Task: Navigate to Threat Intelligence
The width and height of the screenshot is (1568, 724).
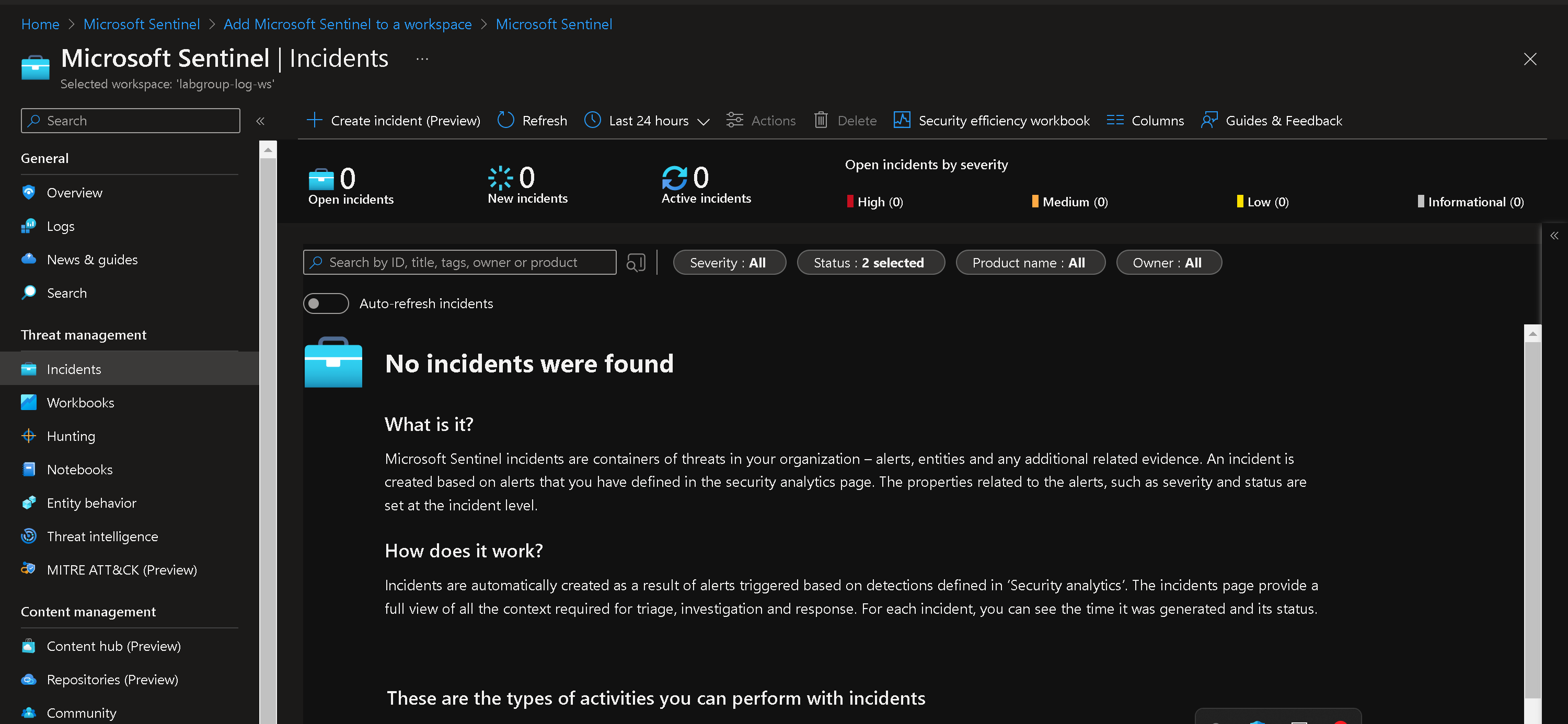Action: tap(102, 535)
